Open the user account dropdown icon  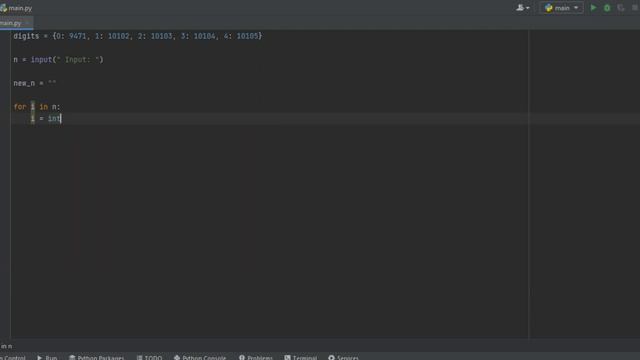(522, 8)
